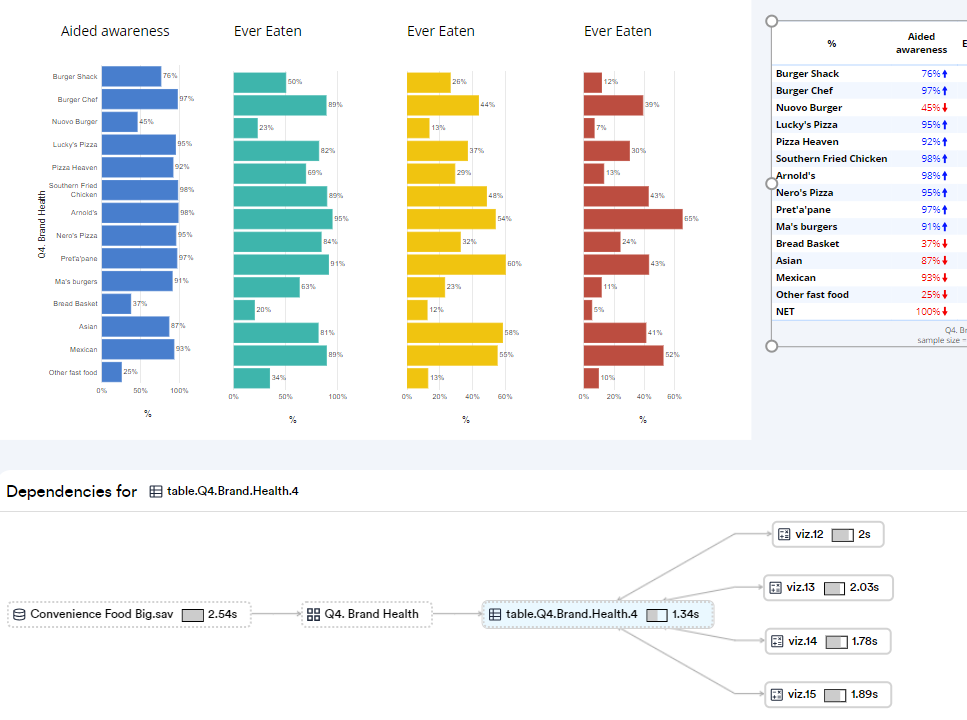
Task: Click the teal bar labeled 95%
Action: [x=283, y=219]
